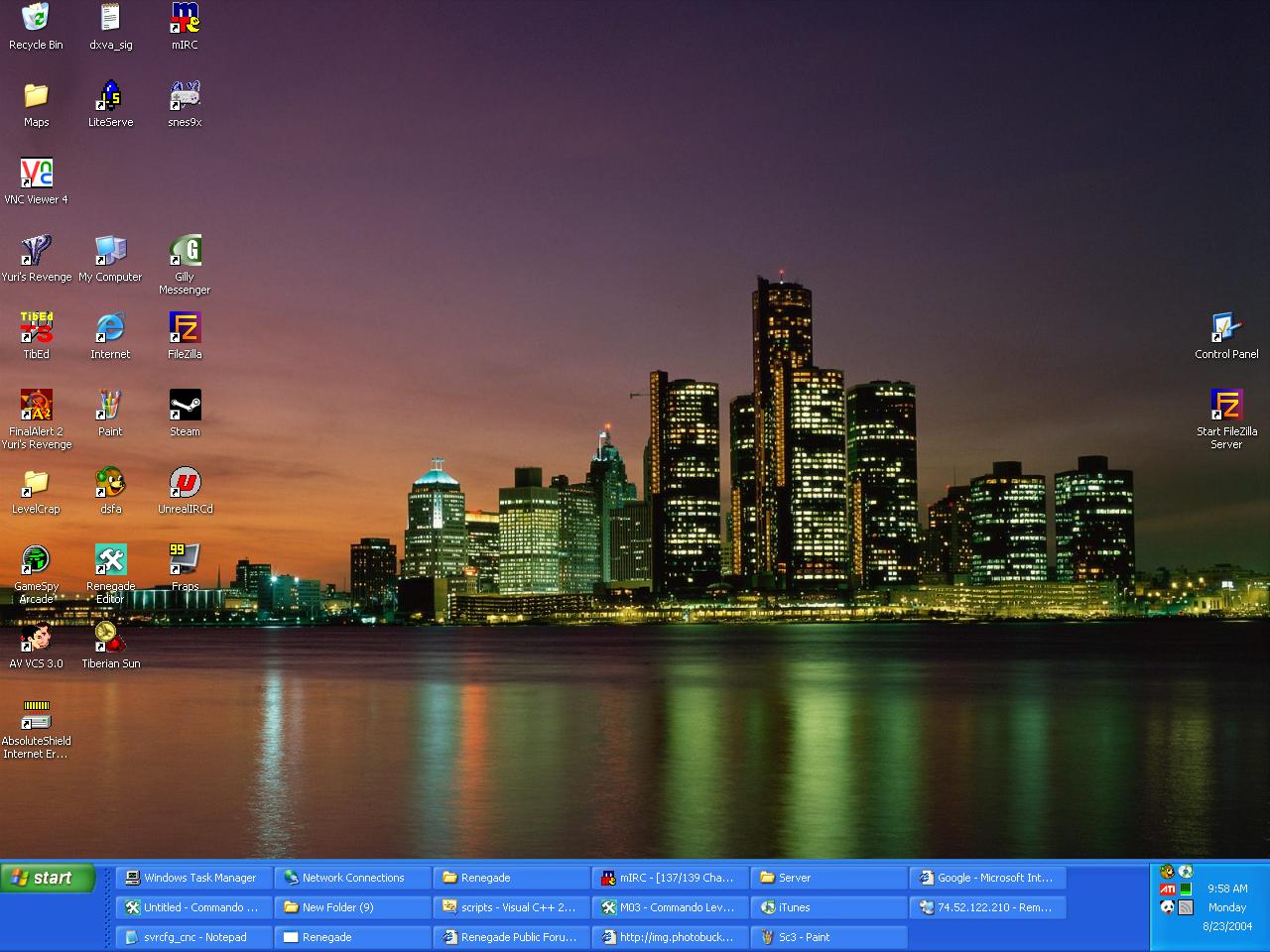
Task: Select the snes9x emulator icon
Action: [185, 96]
